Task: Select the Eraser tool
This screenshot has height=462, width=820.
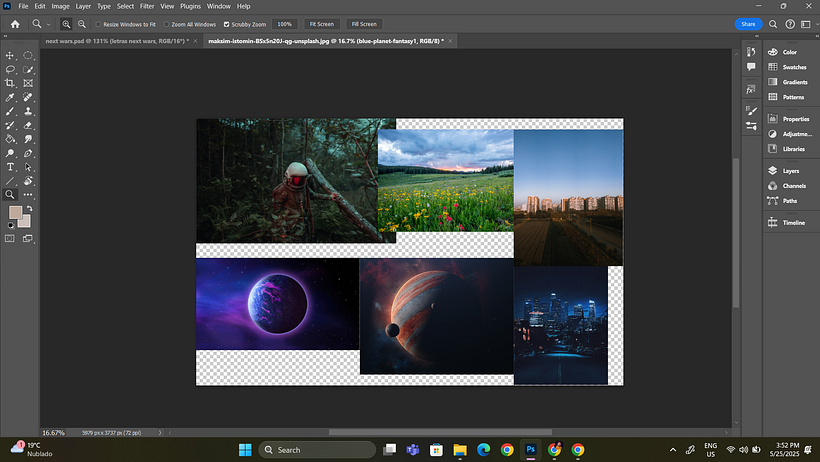Action: tap(28, 125)
